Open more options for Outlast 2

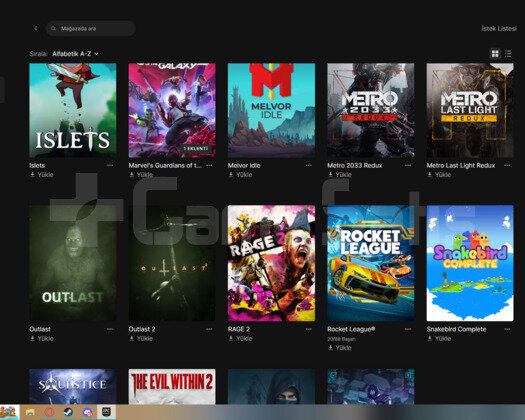coord(209,329)
